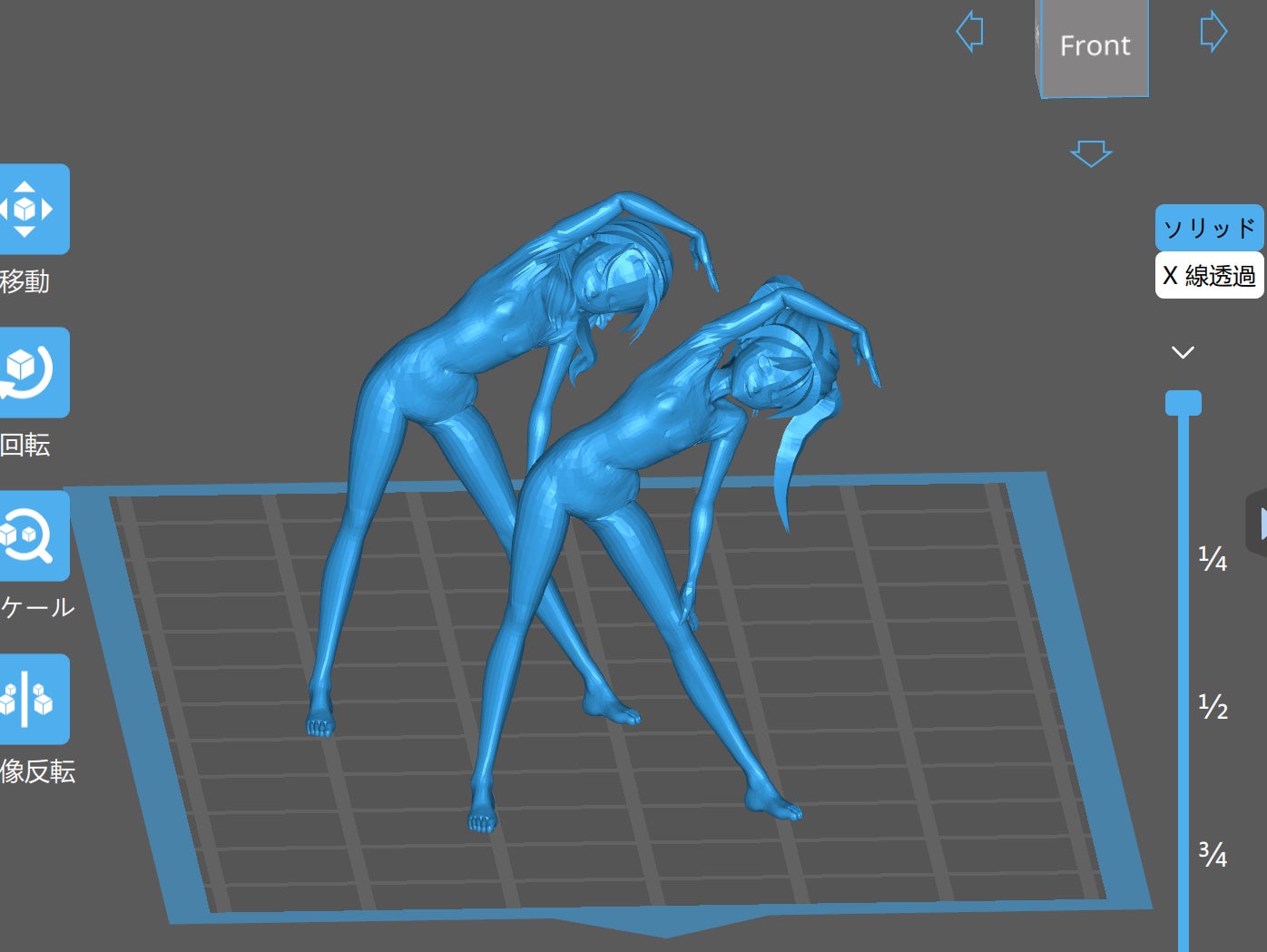Collapse the layer slider with the chevron
The image size is (1267, 952).
click(x=1183, y=352)
